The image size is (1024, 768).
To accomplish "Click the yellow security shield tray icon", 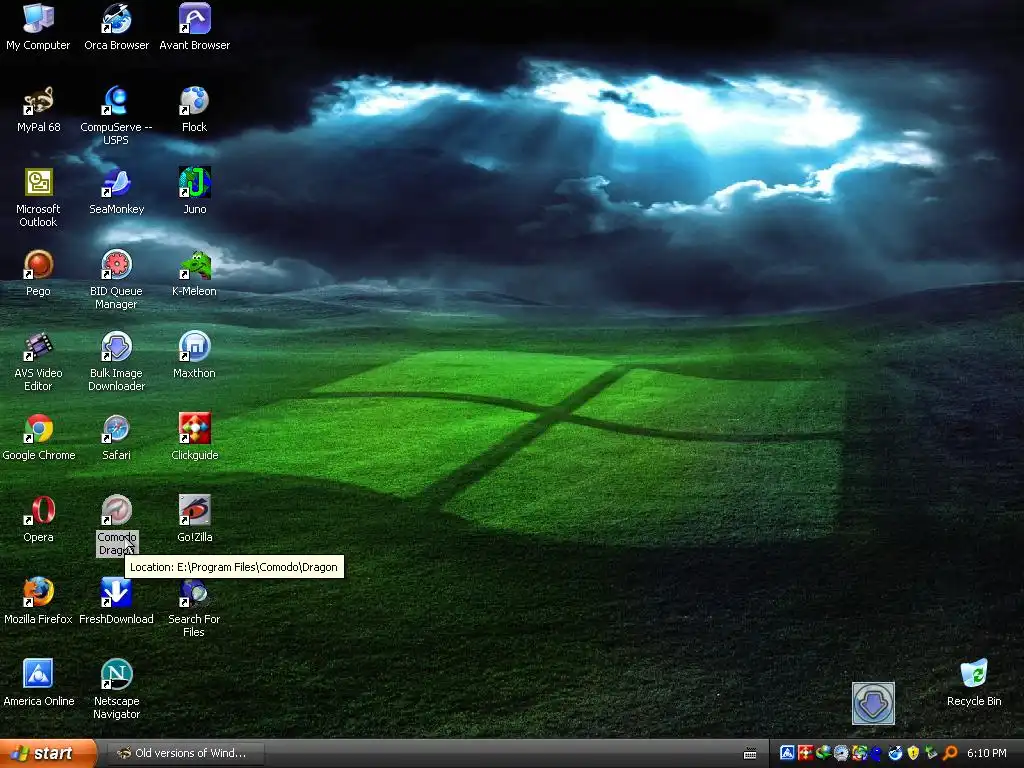I will [913, 753].
